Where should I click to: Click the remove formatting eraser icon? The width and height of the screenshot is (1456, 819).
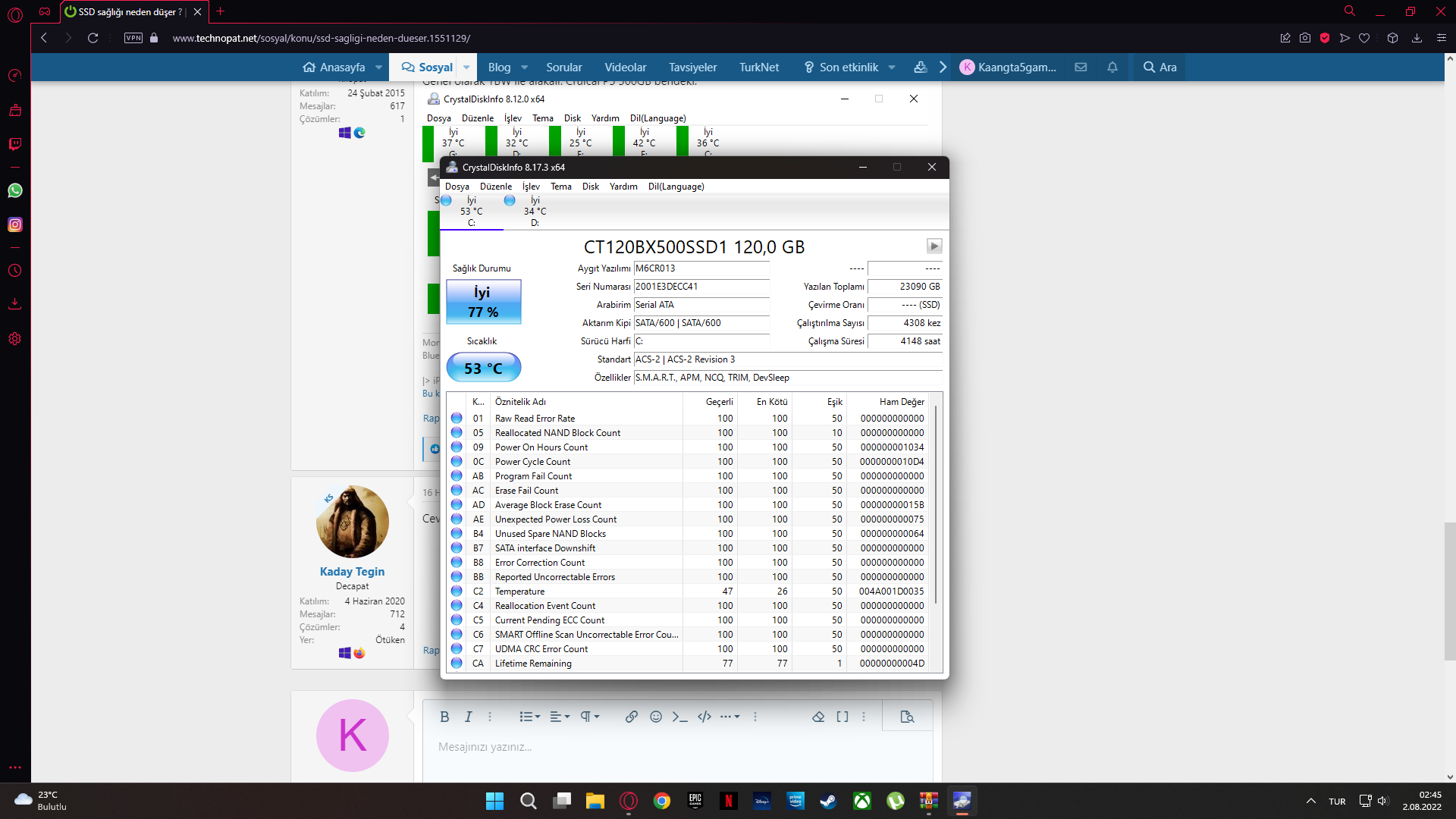coord(817,717)
